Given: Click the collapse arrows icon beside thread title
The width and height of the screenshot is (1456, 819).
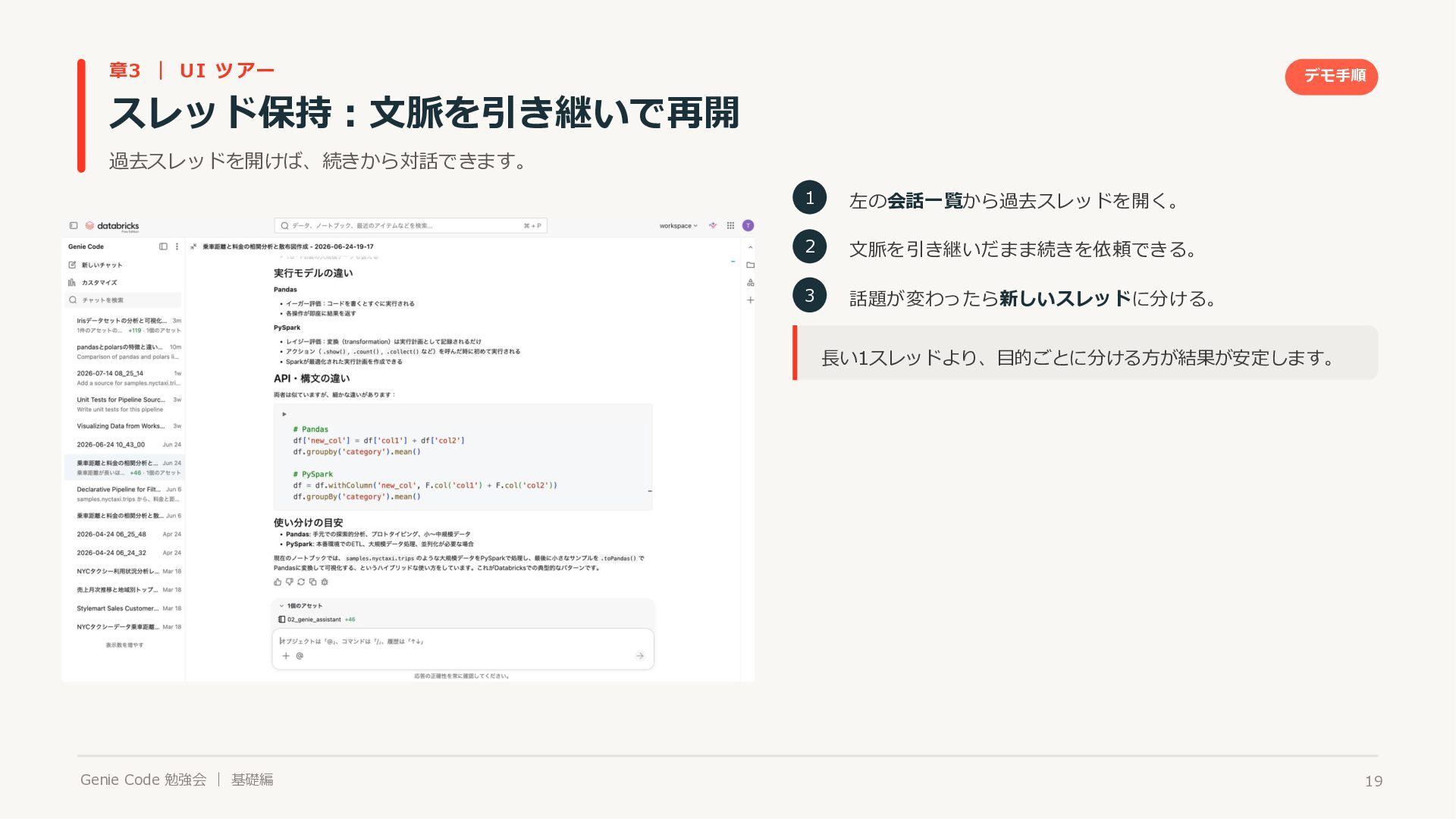Looking at the screenshot, I should [x=193, y=246].
